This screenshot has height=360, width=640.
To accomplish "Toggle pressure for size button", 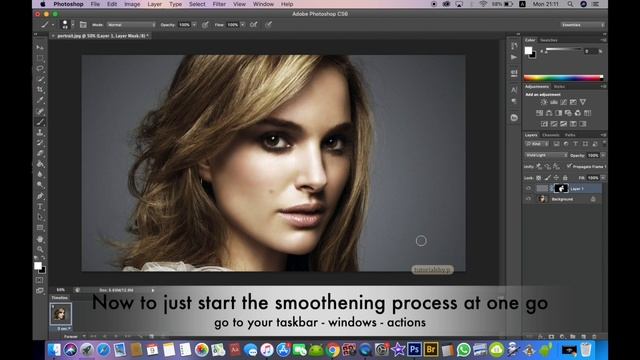I will [x=268, y=24].
